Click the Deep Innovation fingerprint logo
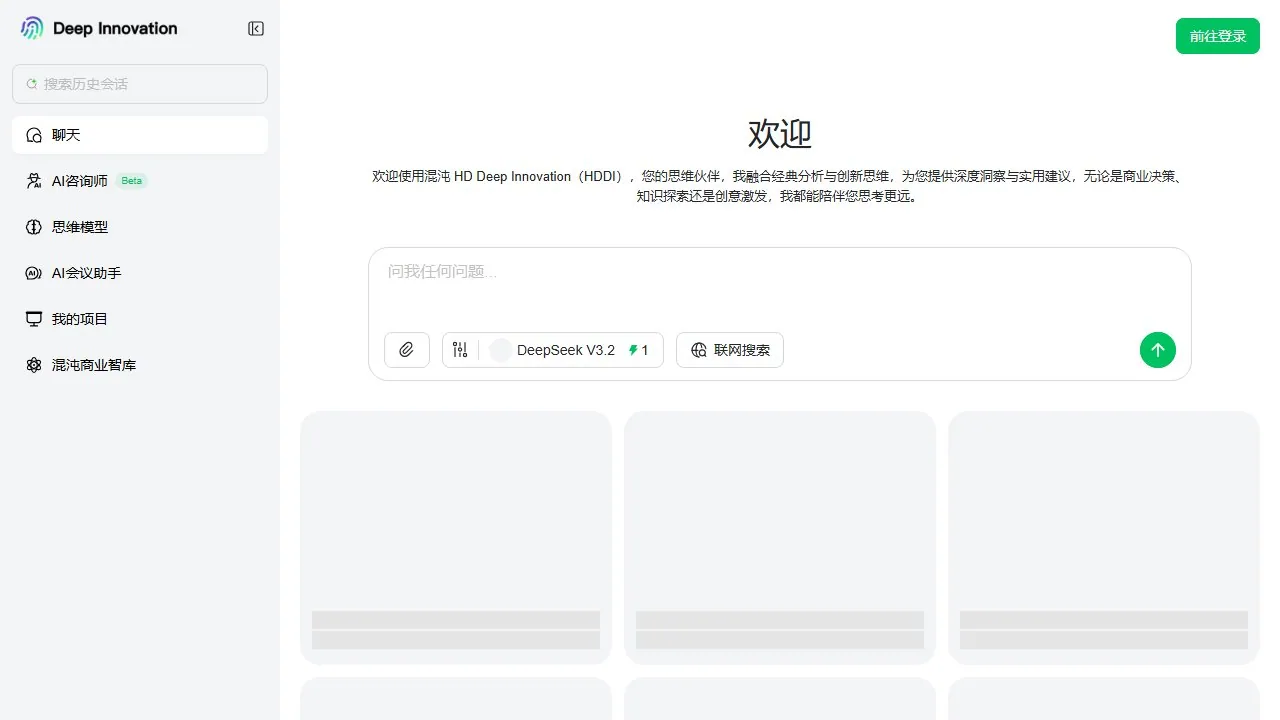This screenshot has height=720, width=1280. pyautogui.click(x=32, y=28)
